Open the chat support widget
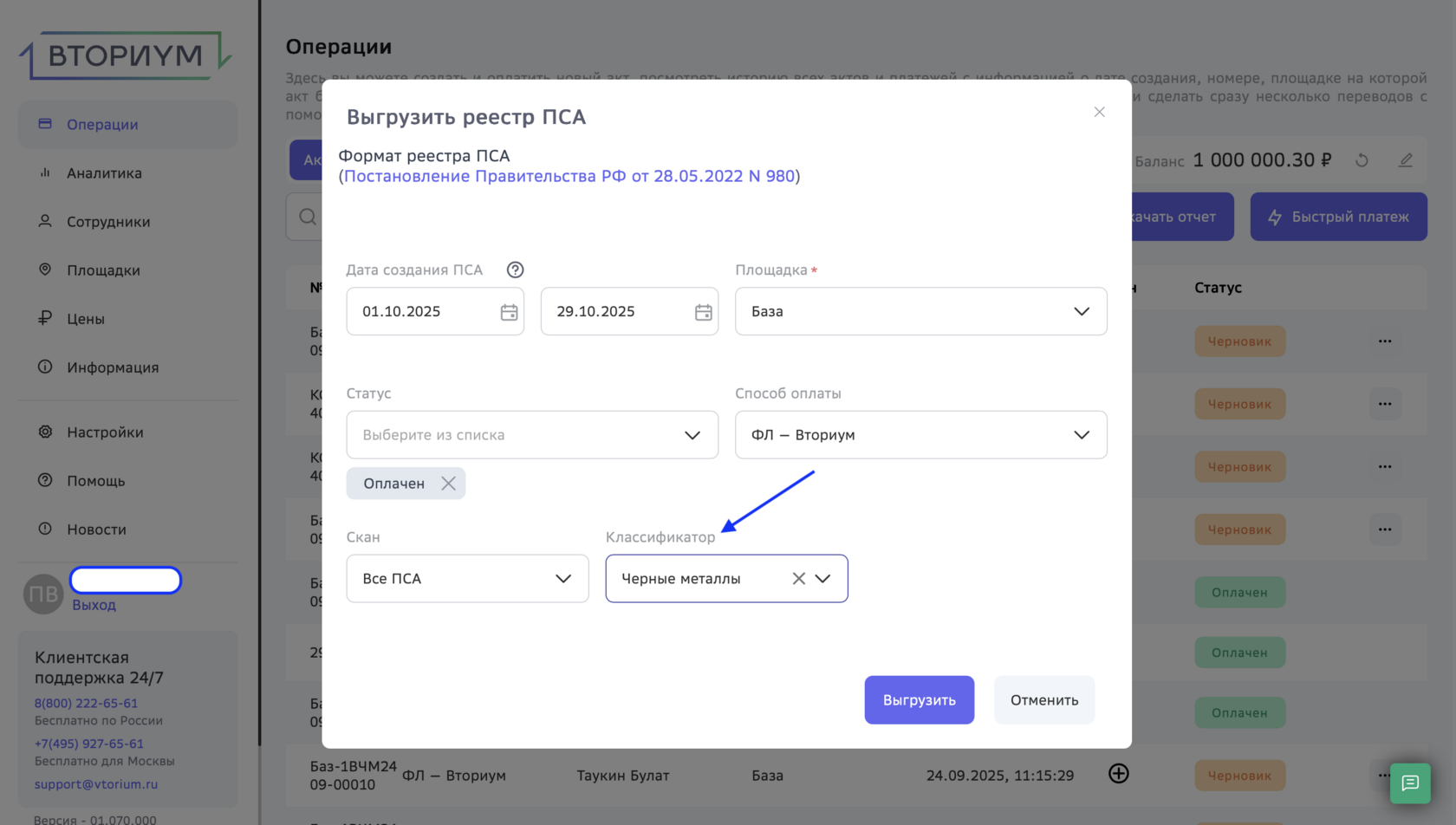The width and height of the screenshot is (1456, 825). (x=1410, y=783)
